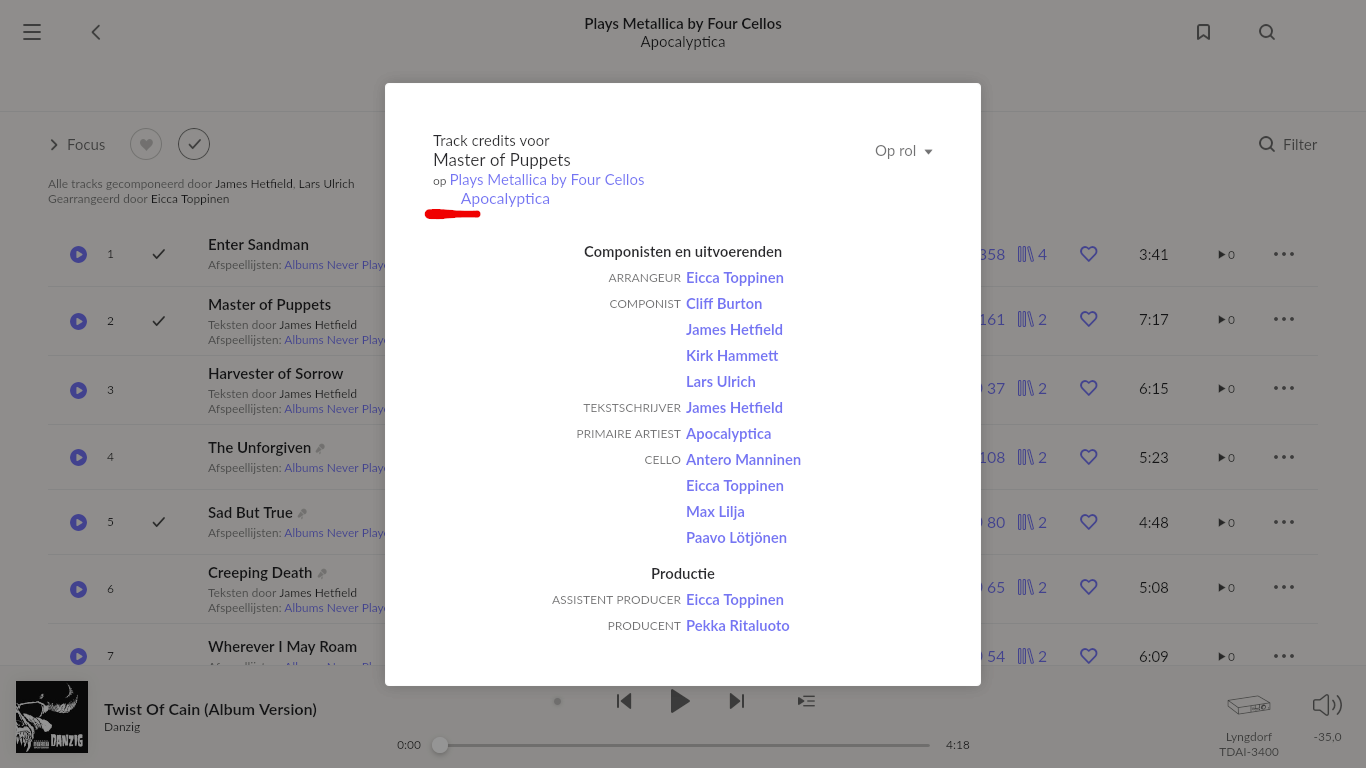Screen dimensions: 1366x768
Task: Favorite Wherever I May Roam with heart
Action: tap(1089, 656)
